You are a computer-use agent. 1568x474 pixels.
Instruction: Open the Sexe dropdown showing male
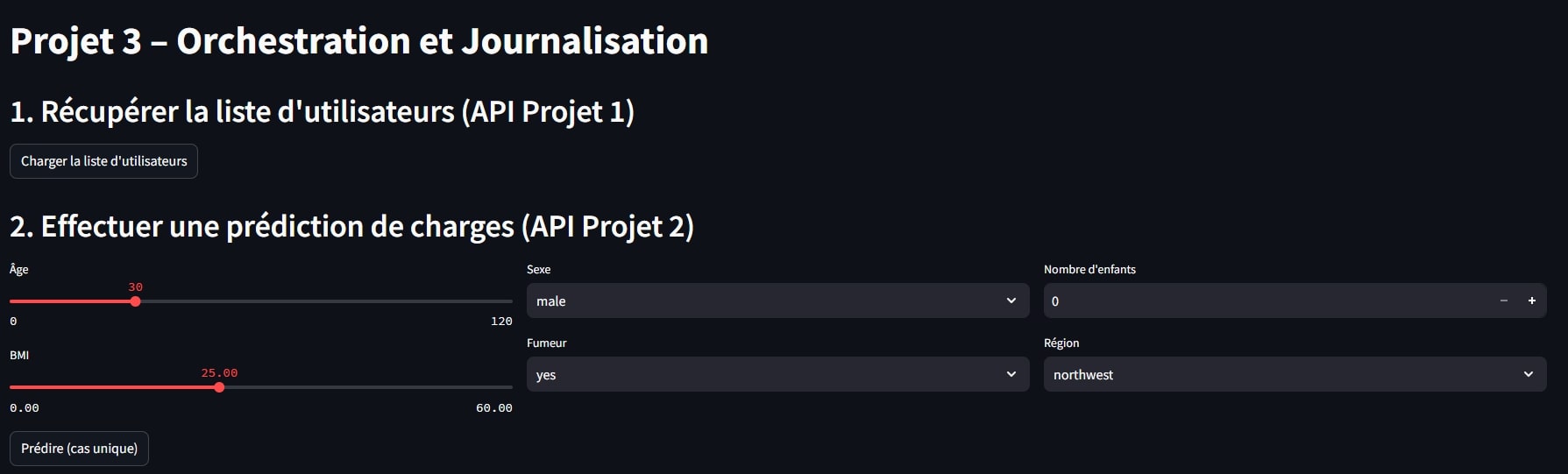(777, 301)
